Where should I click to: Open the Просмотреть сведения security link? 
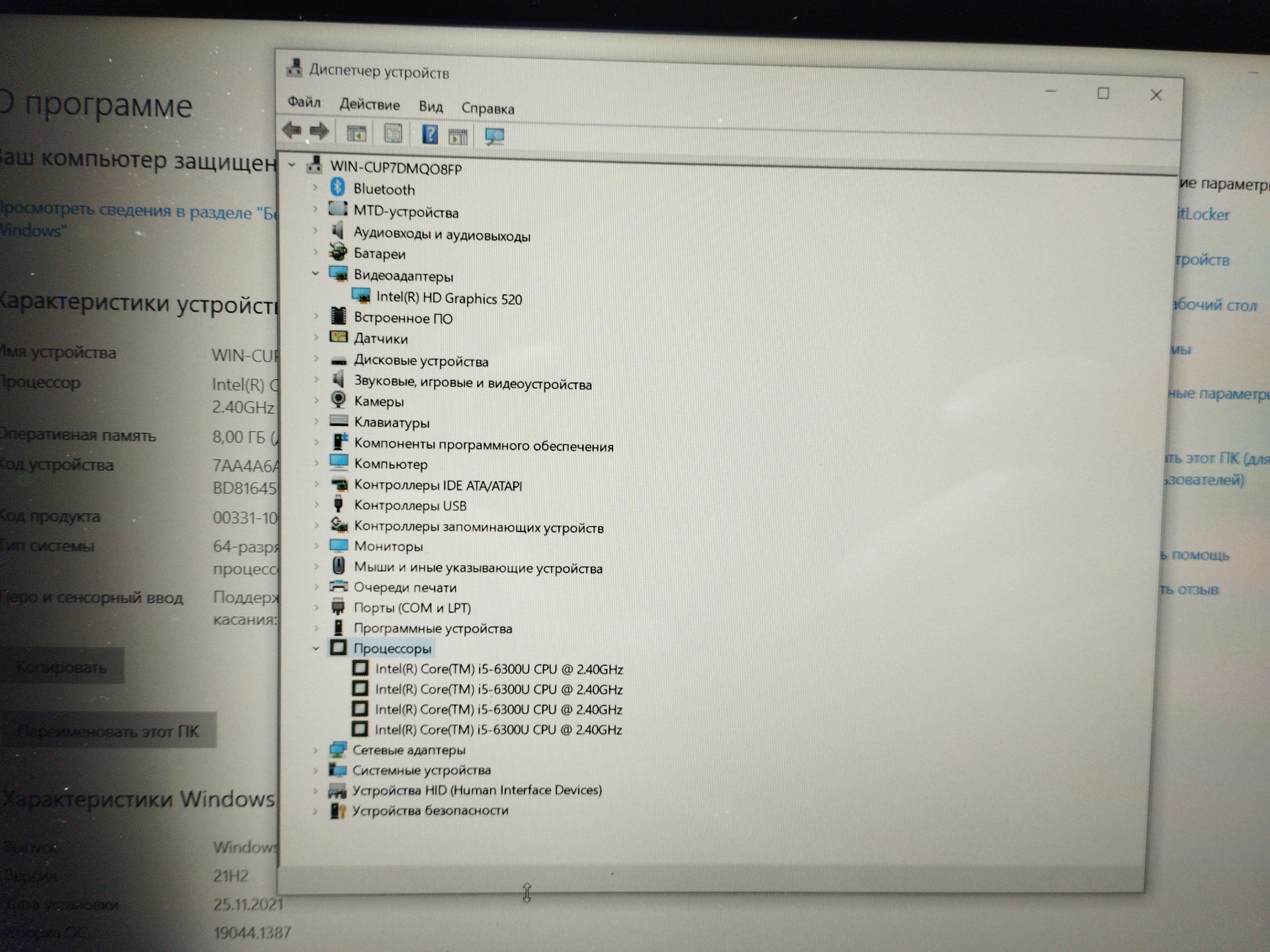(x=138, y=219)
